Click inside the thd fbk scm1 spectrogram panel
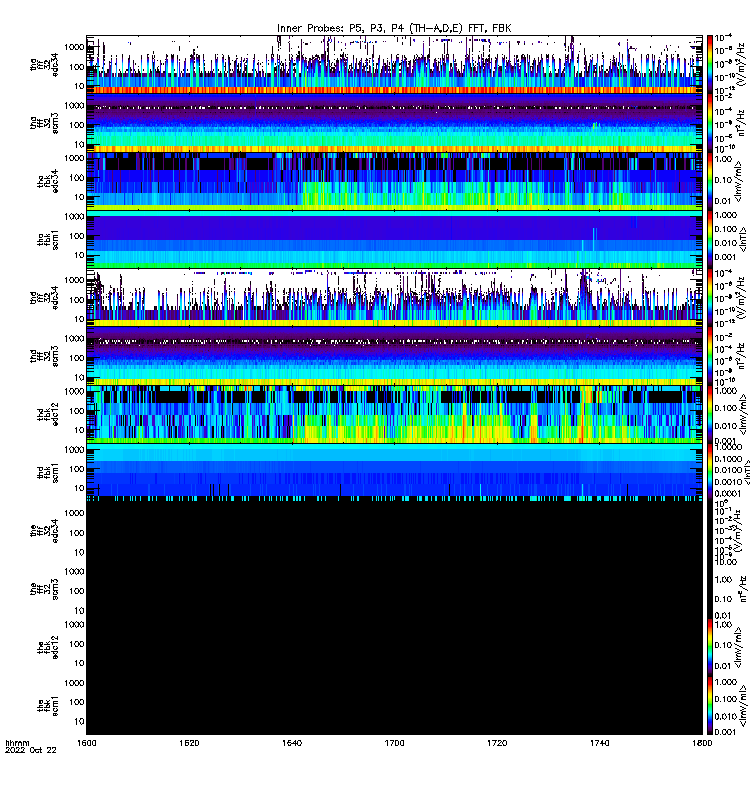750x800 pixels. tap(394, 473)
